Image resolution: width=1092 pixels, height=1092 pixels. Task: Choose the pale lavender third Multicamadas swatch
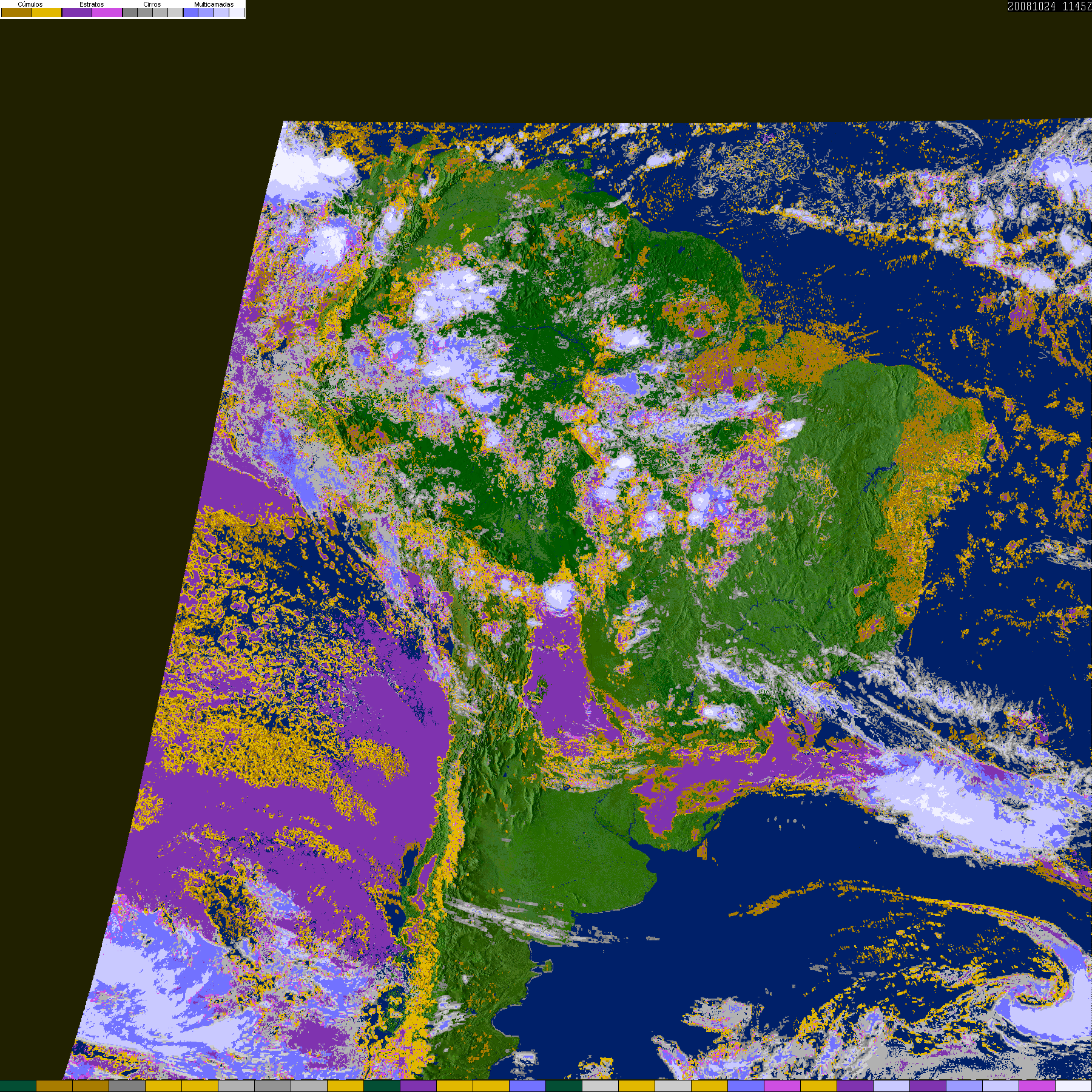221,12
